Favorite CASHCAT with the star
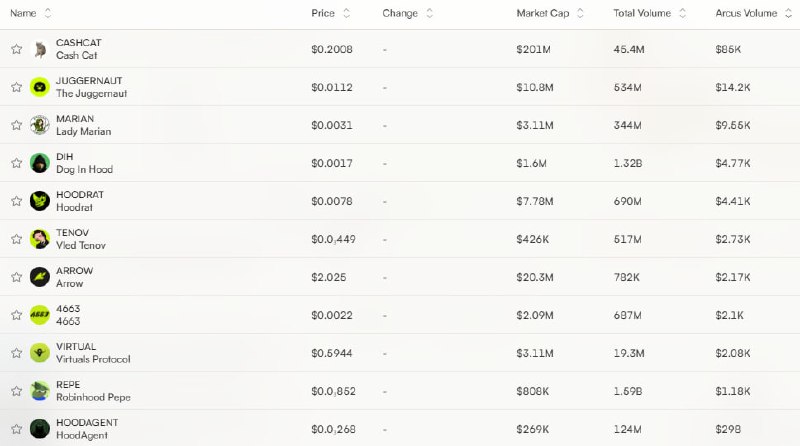The image size is (800, 446). pos(17,49)
